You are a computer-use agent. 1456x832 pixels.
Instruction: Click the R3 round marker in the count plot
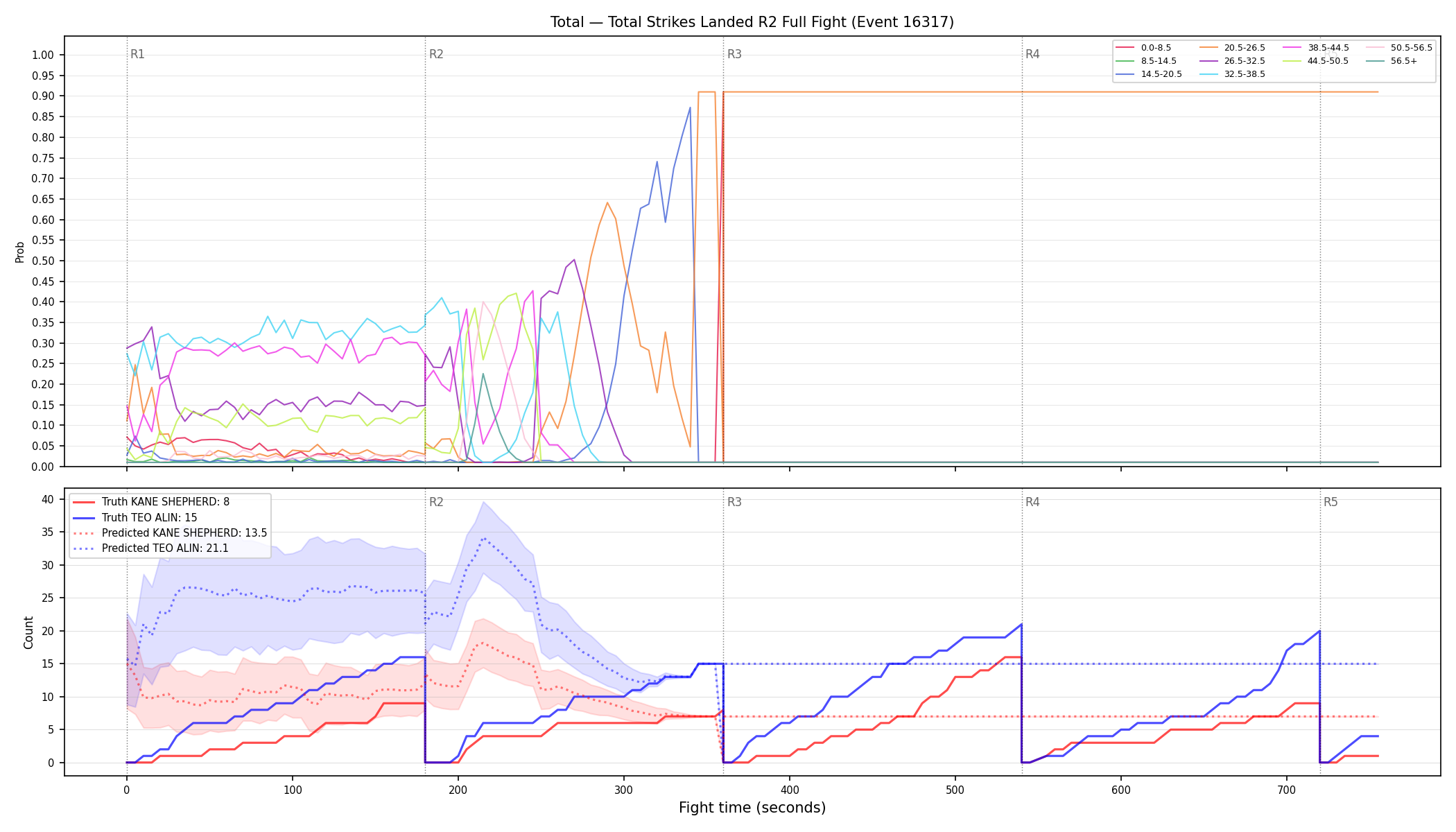(x=734, y=502)
